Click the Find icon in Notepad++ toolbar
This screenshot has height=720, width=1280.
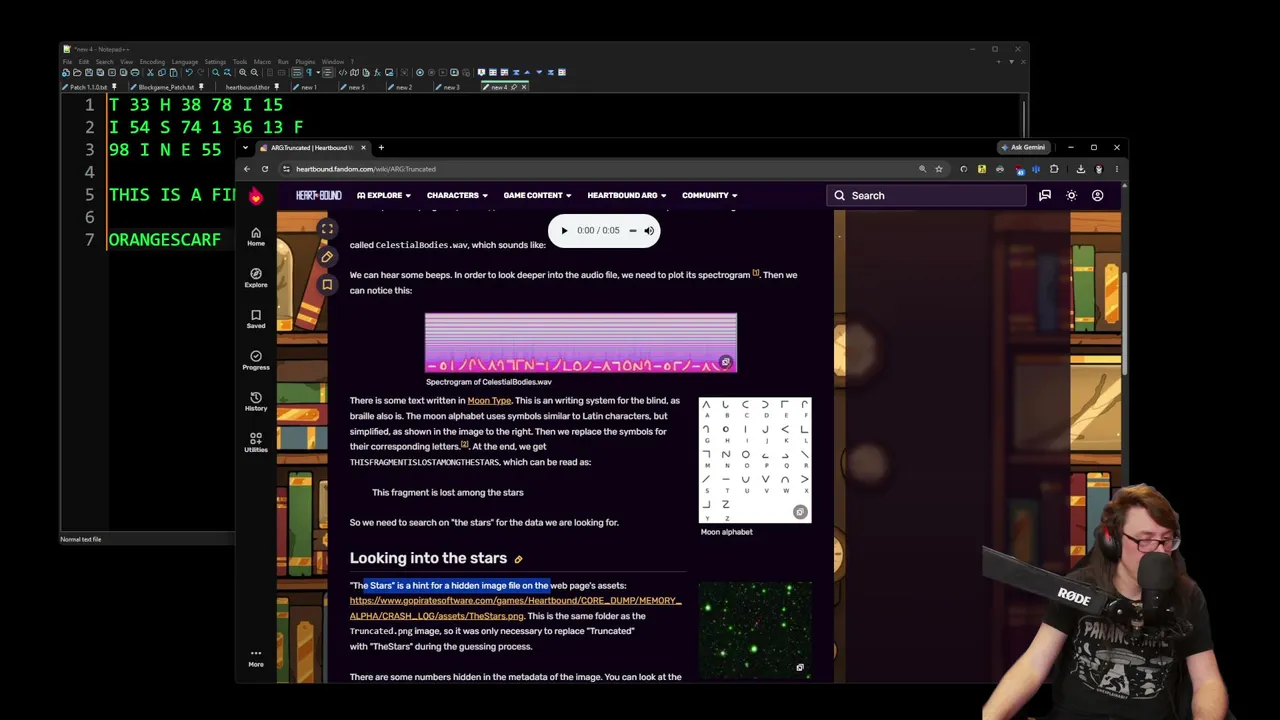tap(216, 72)
